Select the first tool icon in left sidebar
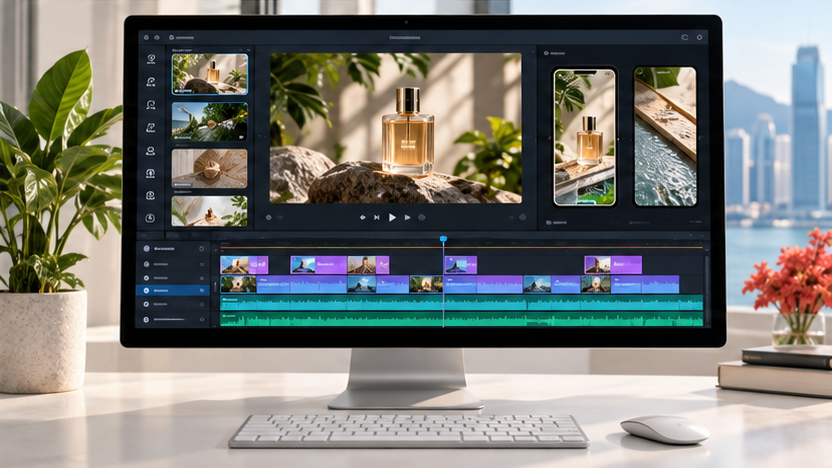 151,59
